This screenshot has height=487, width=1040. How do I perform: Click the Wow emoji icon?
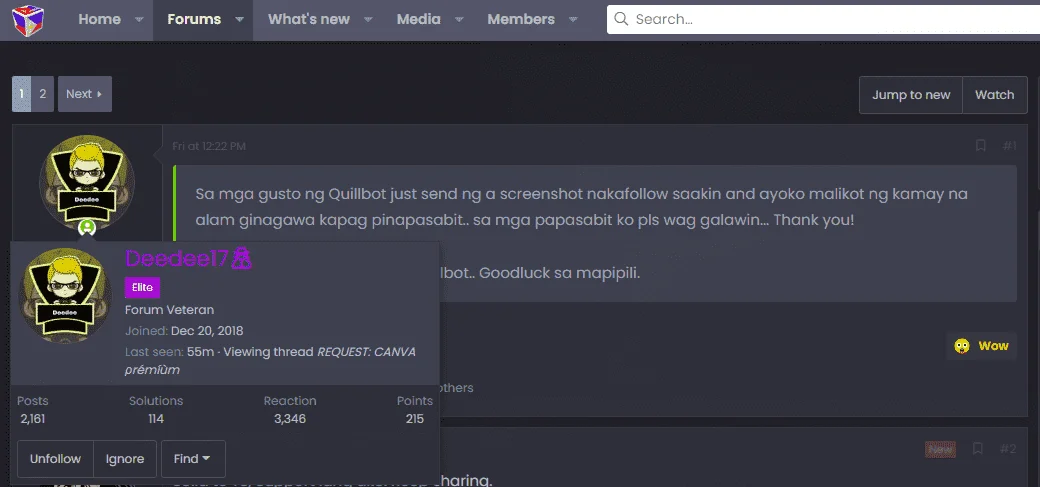962,346
